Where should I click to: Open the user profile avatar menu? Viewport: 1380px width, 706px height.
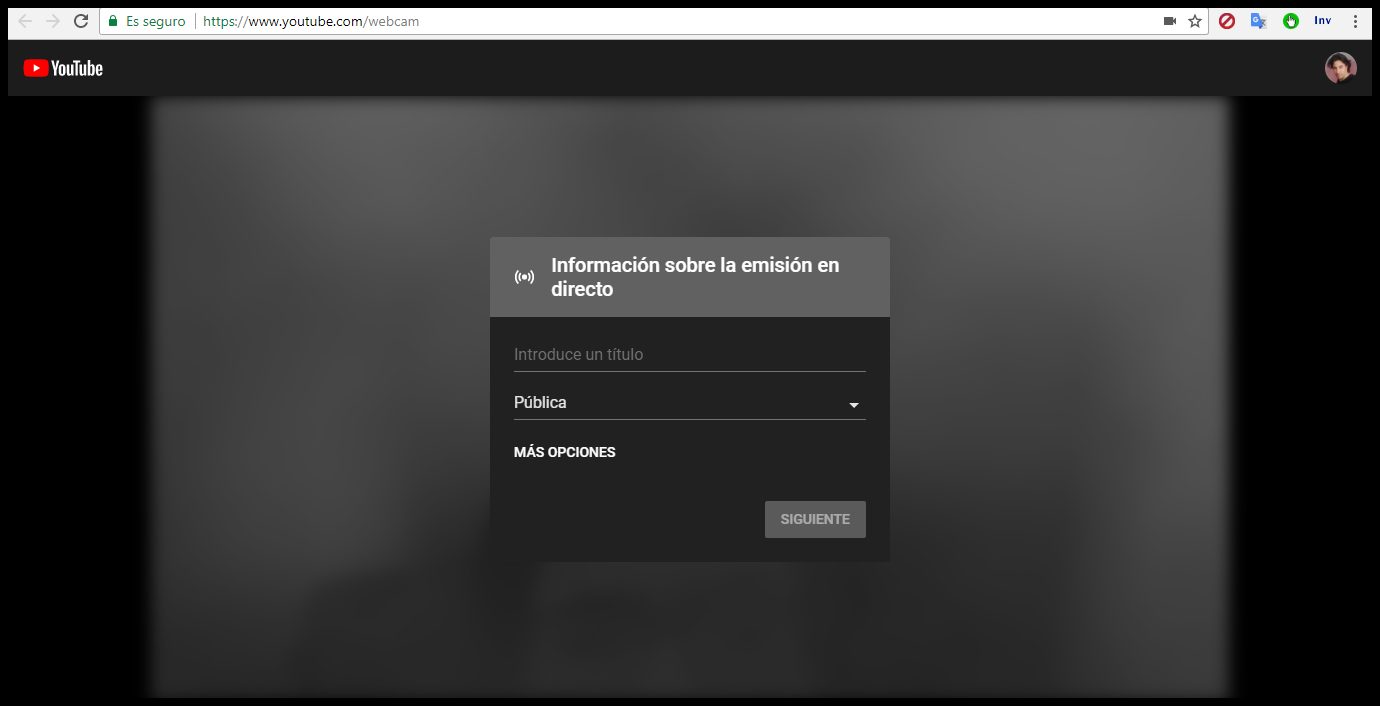[1340, 68]
